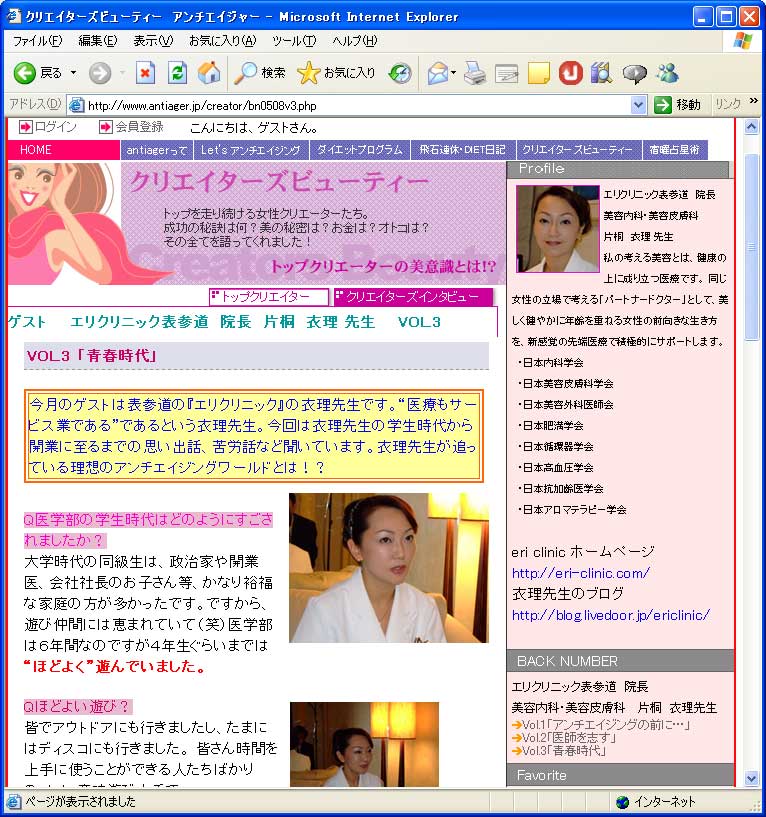Open the ツール(T) menu
The width and height of the screenshot is (766, 817).
click(x=293, y=41)
